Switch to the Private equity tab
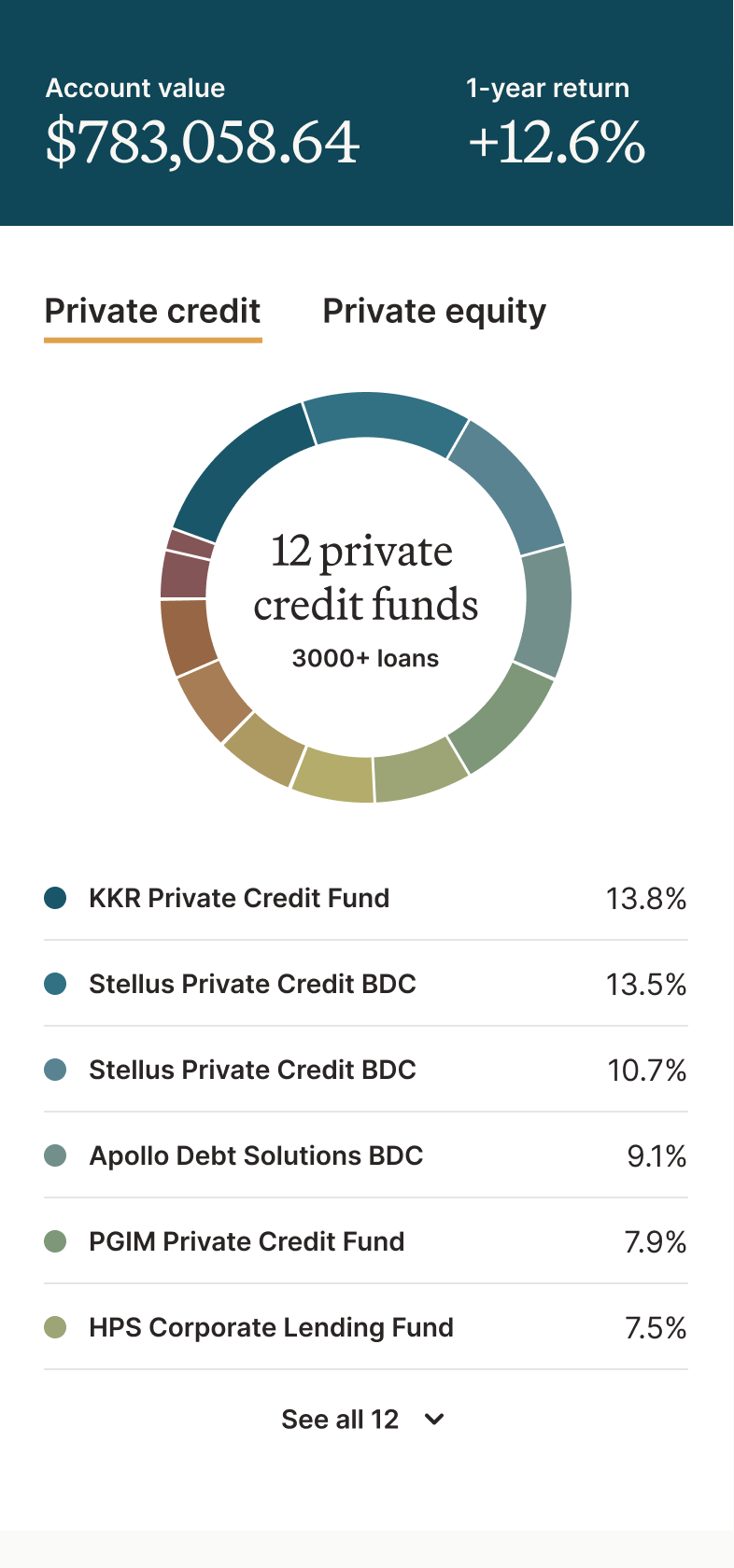Viewport: 734px width, 1568px height. coord(434,312)
